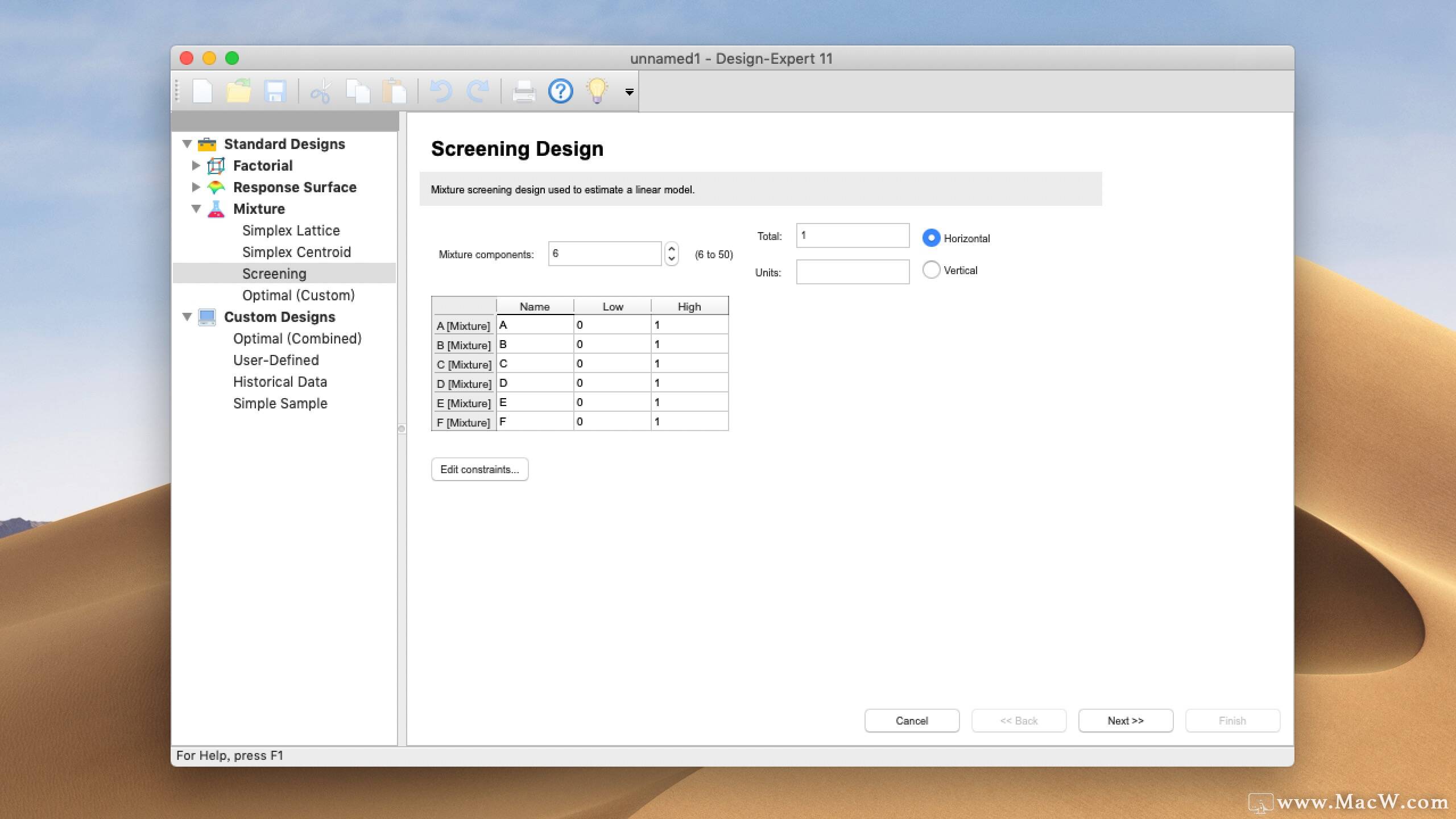Collapse the Mixture design section
This screenshot has height=819, width=1456.
196,209
